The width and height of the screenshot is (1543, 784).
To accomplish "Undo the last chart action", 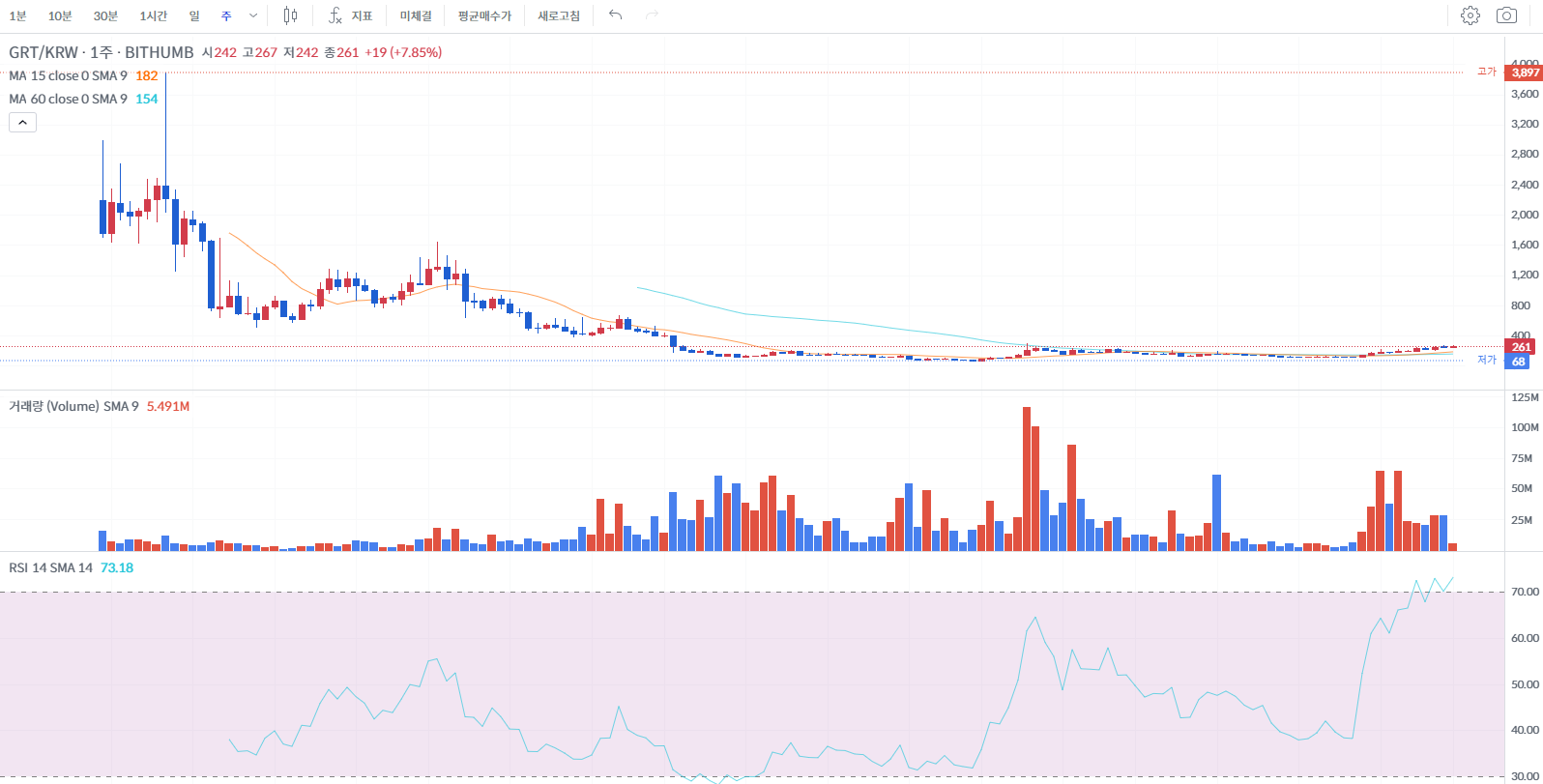I will (x=615, y=15).
